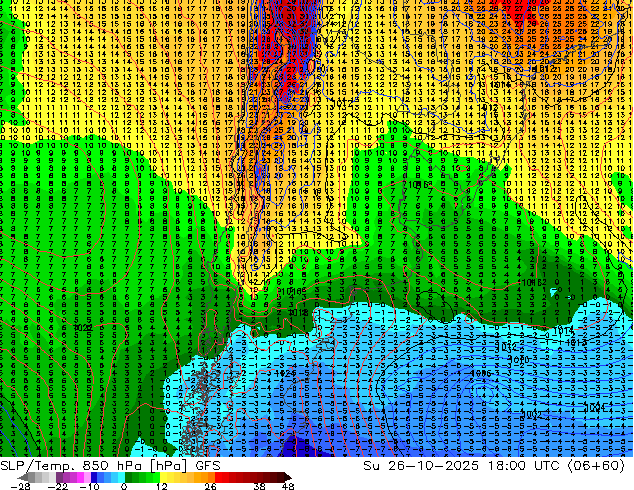Click the "Su 26-10-2025 18:00 UTC (06+60)" timestamp

pyautogui.click(x=494, y=466)
